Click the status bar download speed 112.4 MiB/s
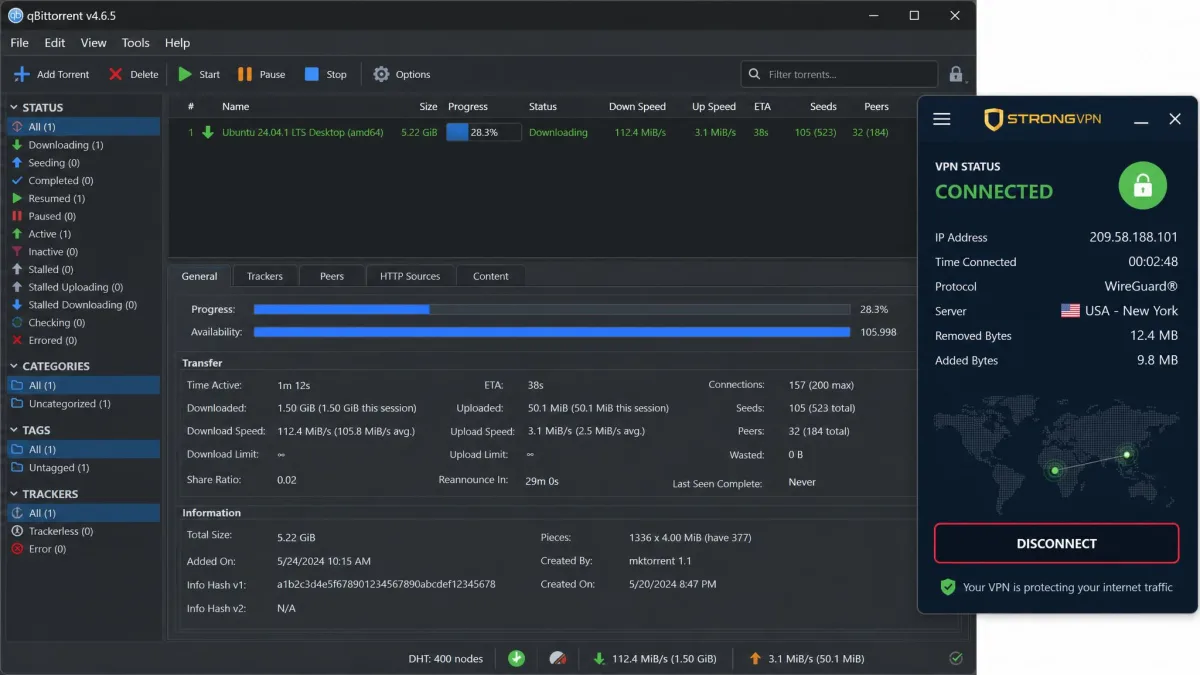1200x675 pixels. [654, 658]
